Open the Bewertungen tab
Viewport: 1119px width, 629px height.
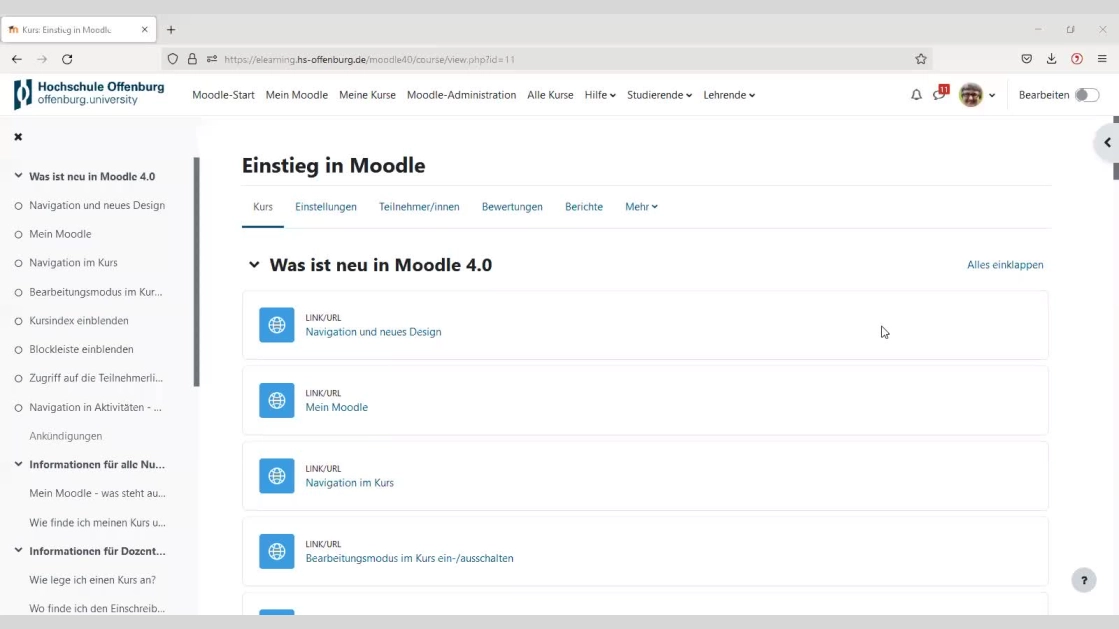(512, 207)
